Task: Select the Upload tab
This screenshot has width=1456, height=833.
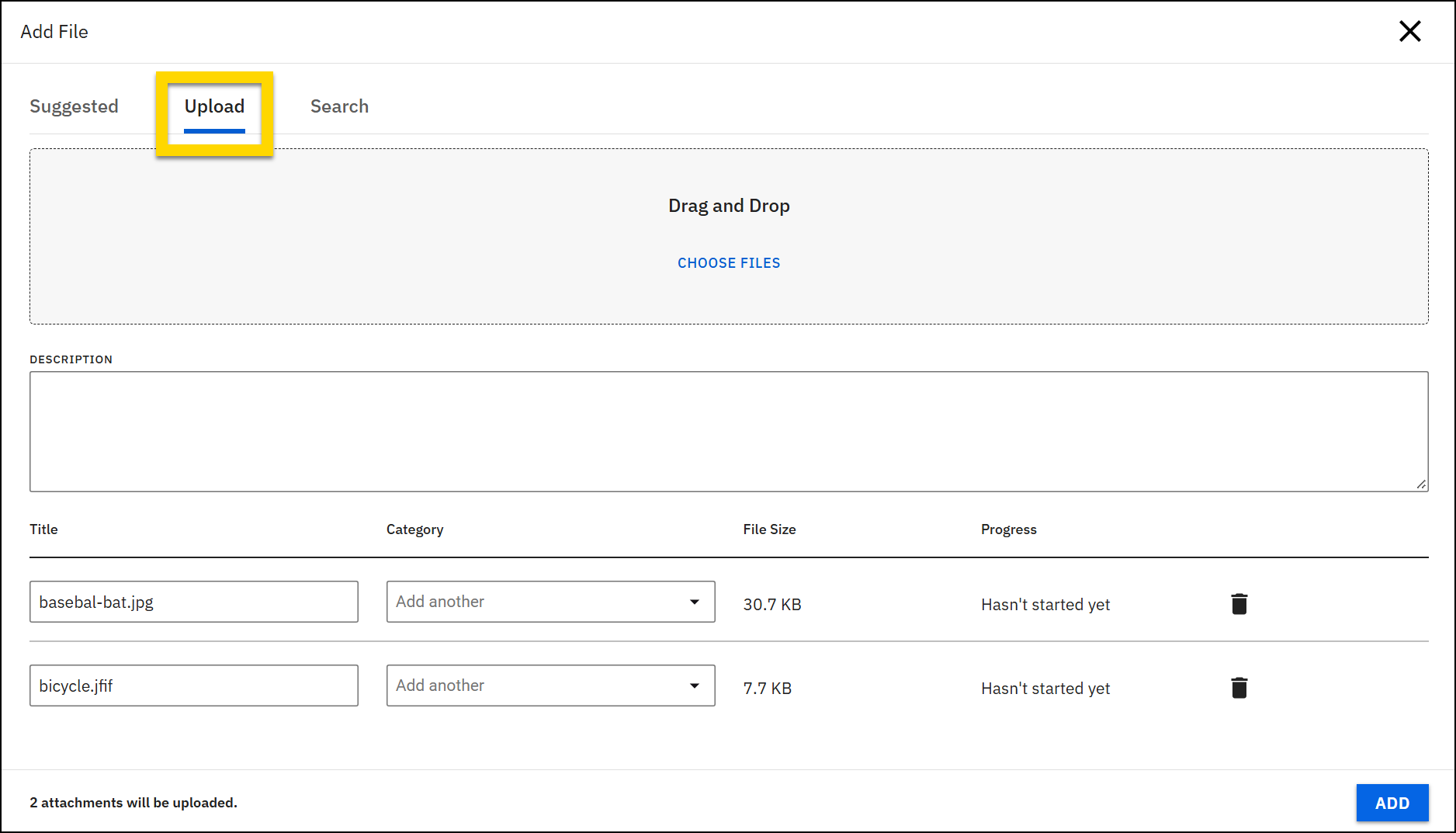Action: click(x=214, y=106)
